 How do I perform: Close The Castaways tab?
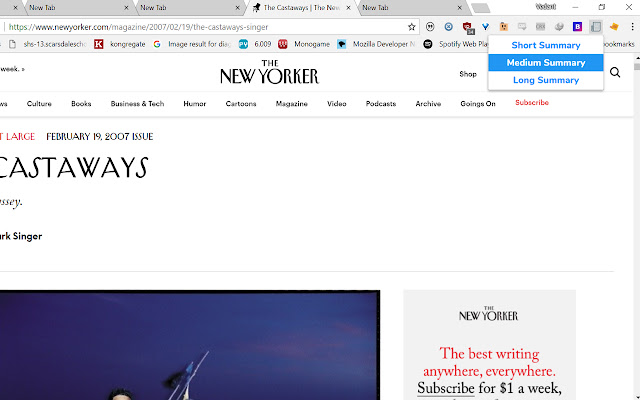coord(349,8)
